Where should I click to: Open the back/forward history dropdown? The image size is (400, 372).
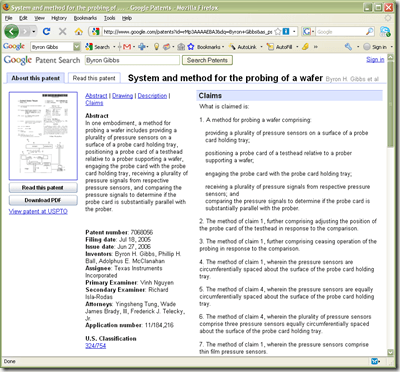(34, 32)
